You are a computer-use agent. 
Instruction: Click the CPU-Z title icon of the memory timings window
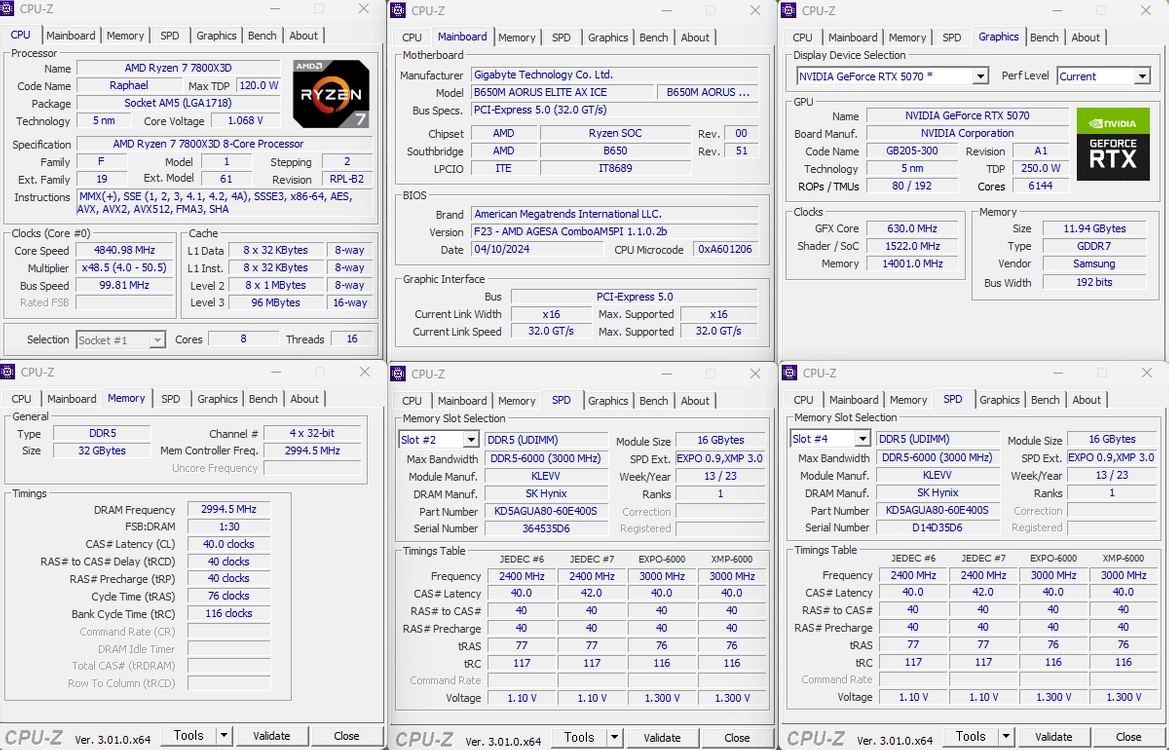8,371
